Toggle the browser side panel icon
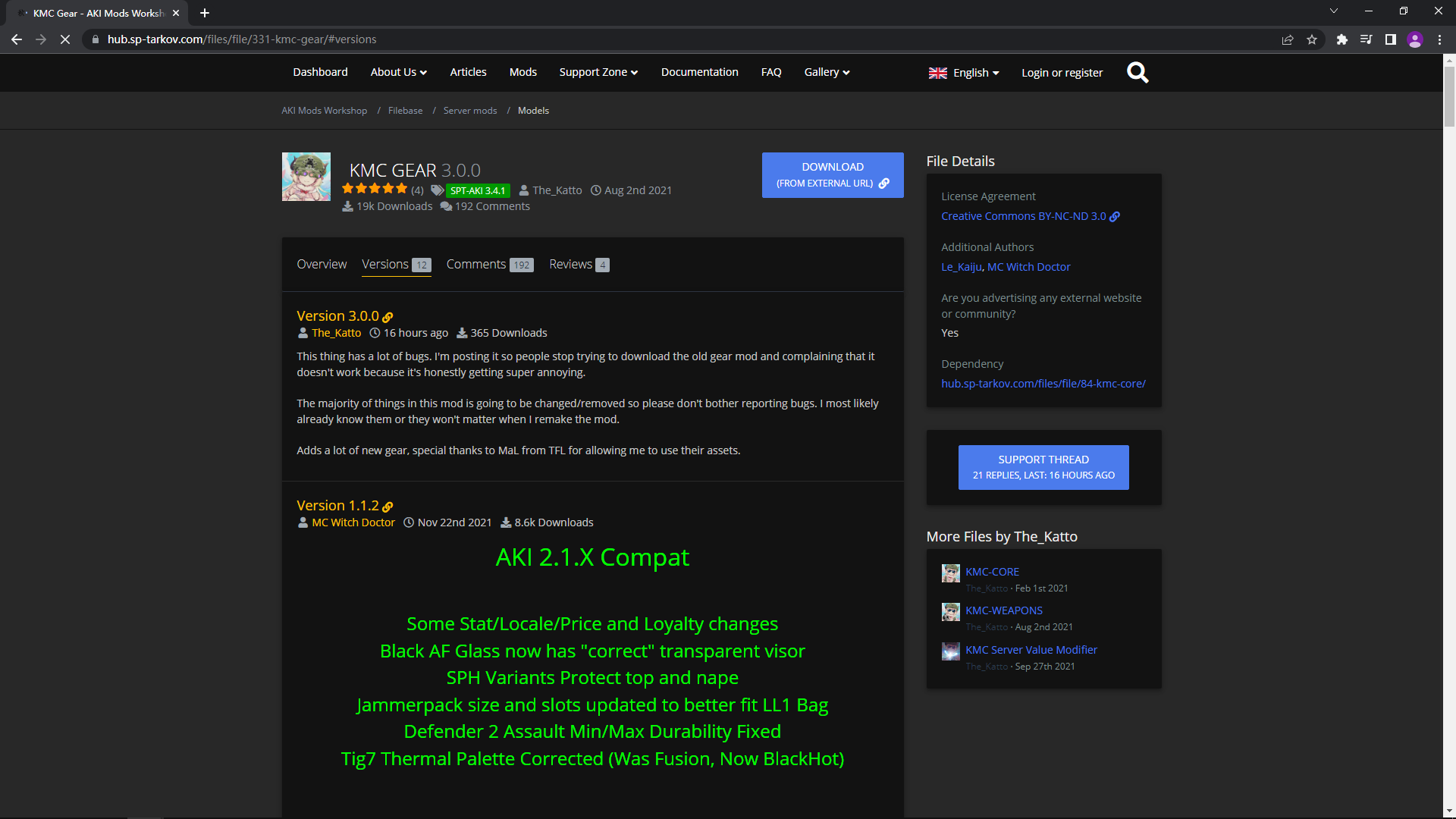 coord(1390,39)
